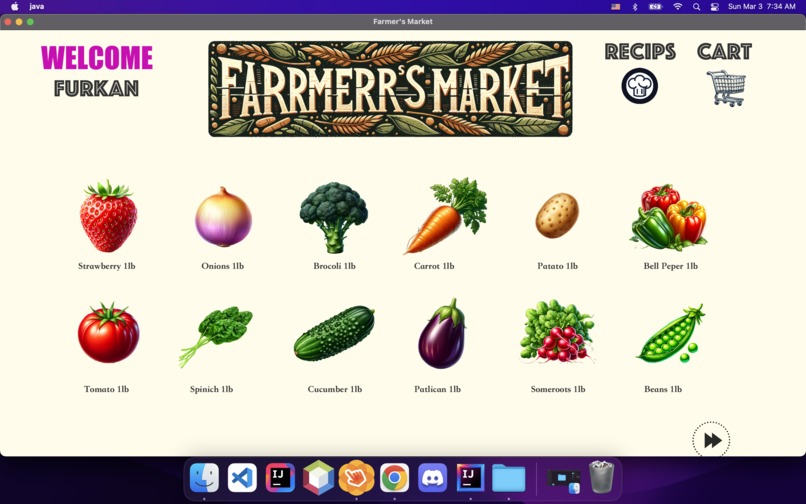Viewport: 806px width, 504px height.
Task: Open the first IntelliJ icon beside VS Code
Action: pyautogui.click(x=280, y=478)
